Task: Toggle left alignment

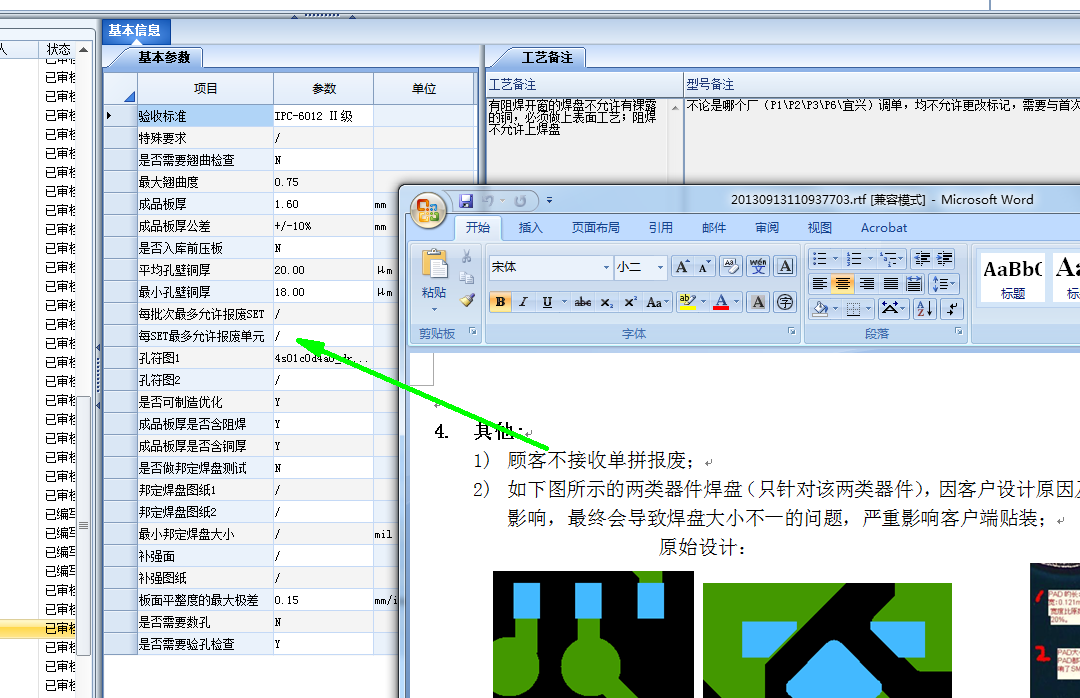Action: click(819, 284)
